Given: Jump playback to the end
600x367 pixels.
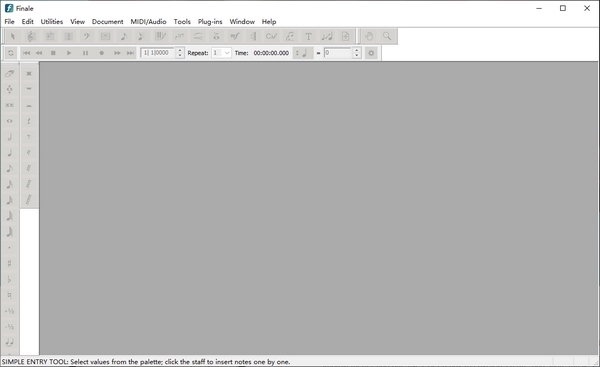Looking at the screenshot, I should (130, 53).
